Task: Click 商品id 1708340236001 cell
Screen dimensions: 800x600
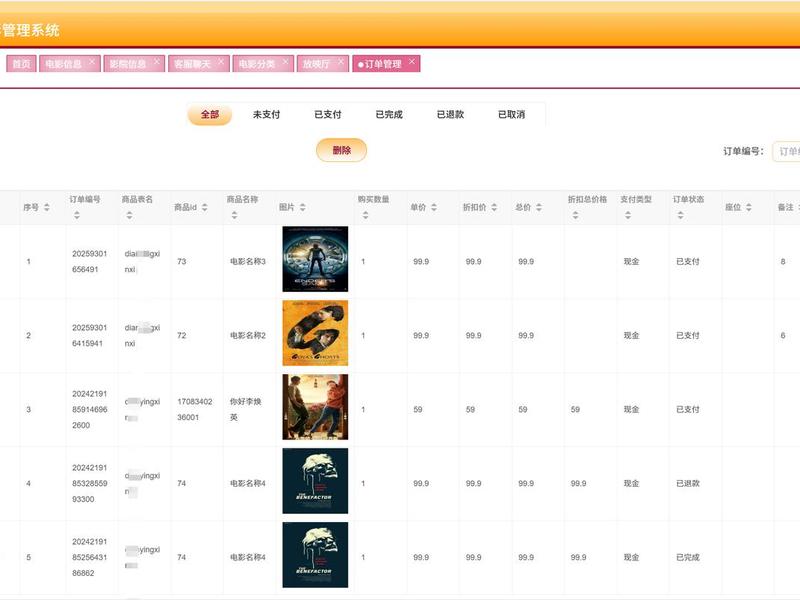Action: tap(194, 409)
